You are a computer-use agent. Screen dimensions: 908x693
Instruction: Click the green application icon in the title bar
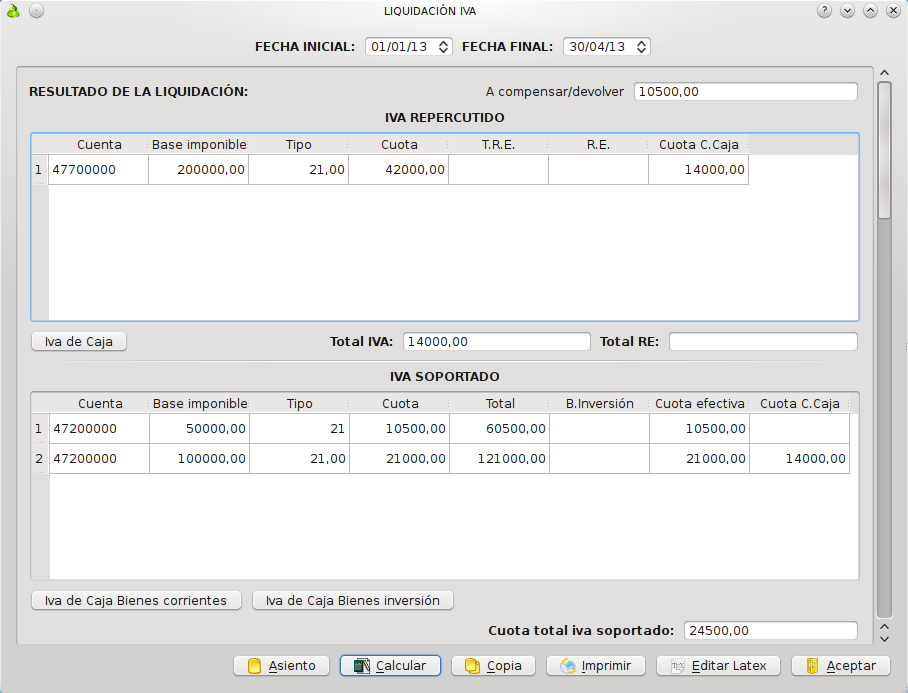click(13, 11)
